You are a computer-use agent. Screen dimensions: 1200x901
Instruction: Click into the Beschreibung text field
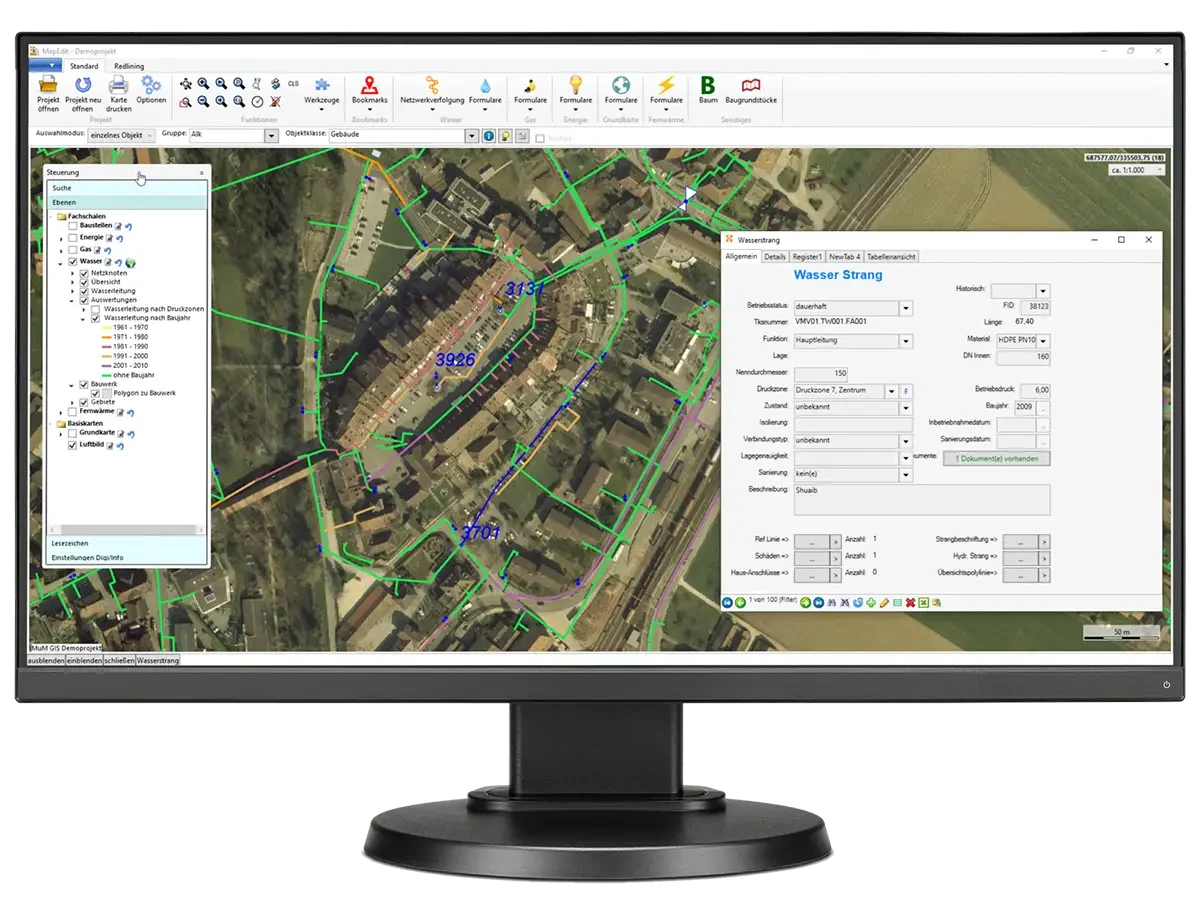pos(920,499)
